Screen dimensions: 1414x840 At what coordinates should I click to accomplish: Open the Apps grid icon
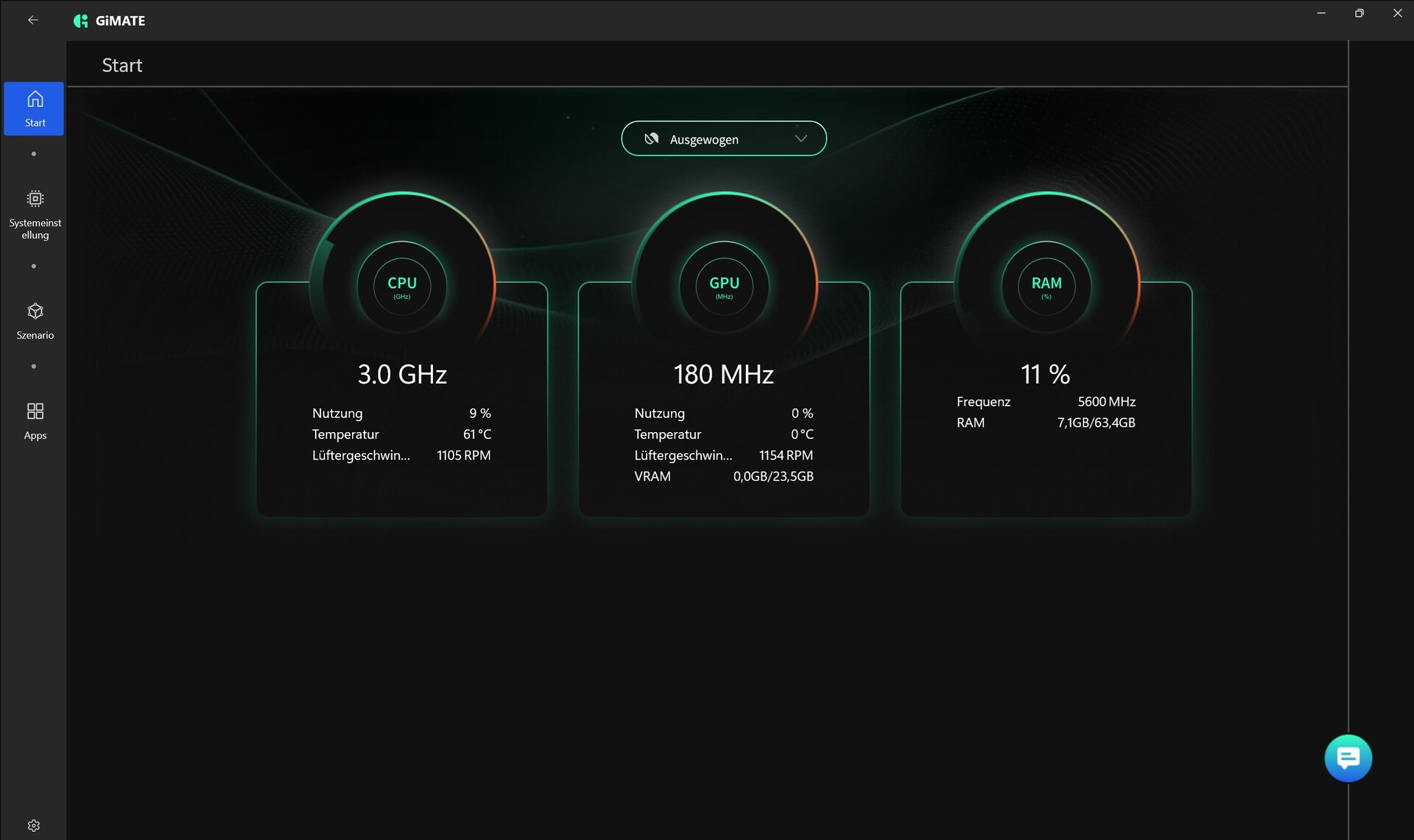coord(35,411)
